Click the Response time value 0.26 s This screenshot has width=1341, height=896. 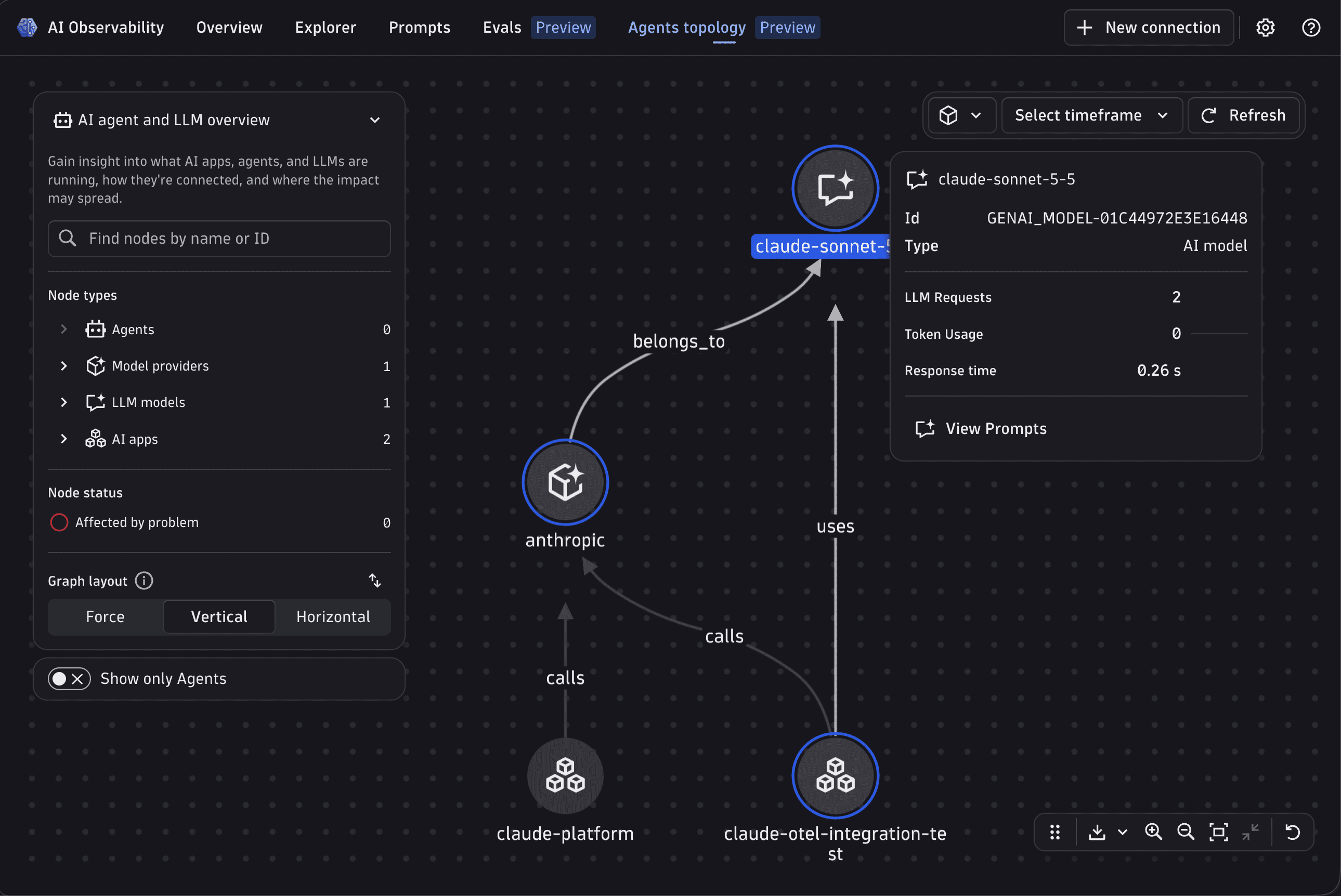click(x=1158, y=371)
